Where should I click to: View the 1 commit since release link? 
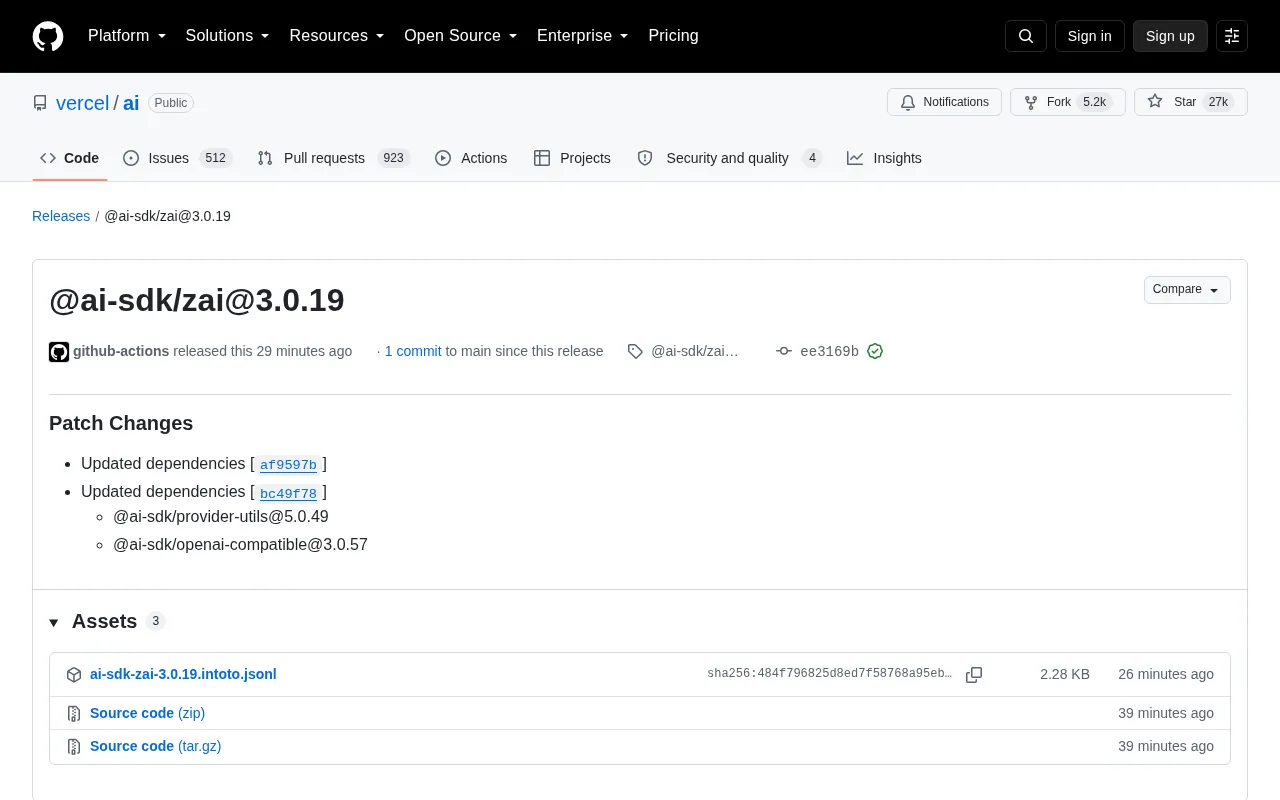pyautogui.click(x=413, y=351)
